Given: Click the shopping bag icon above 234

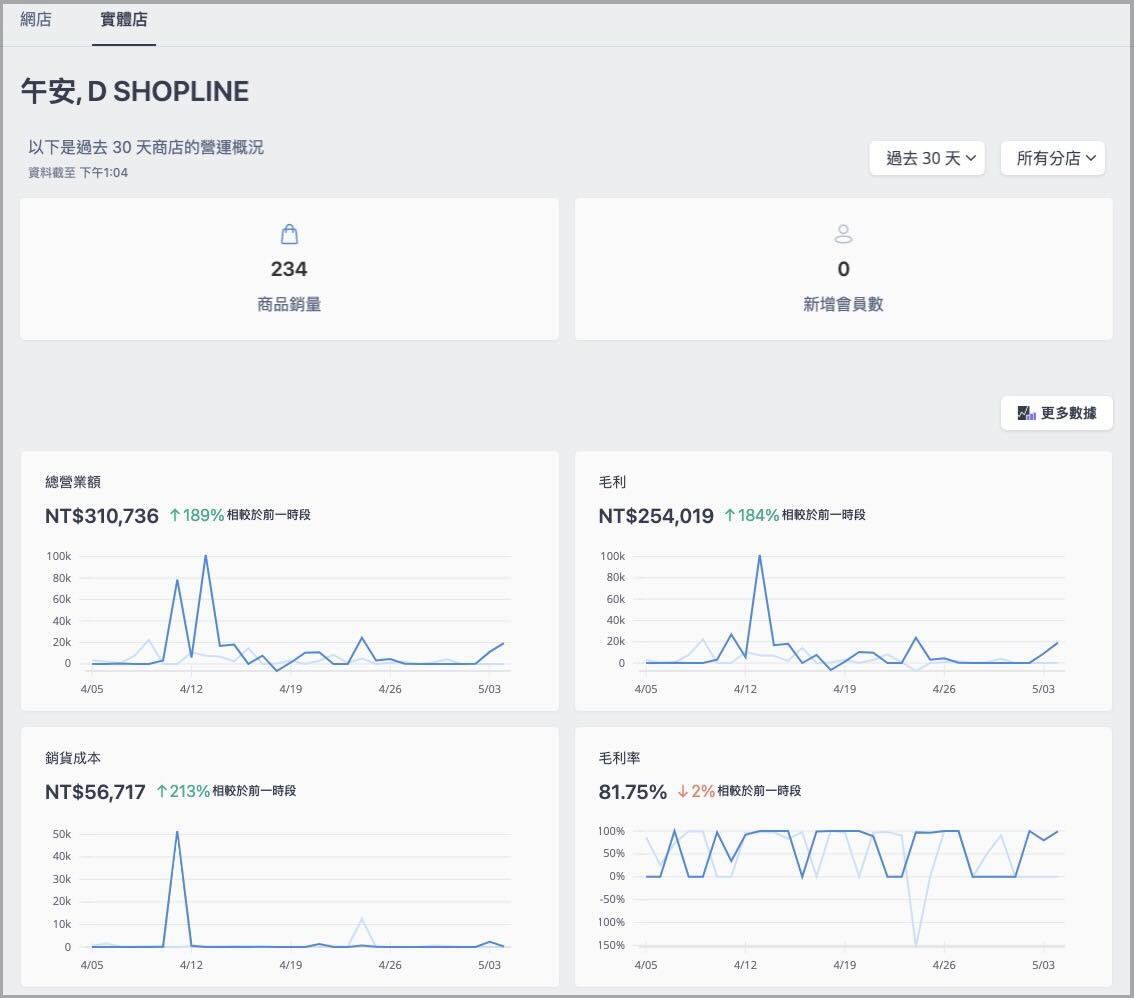Looking at the screenshot, I should click(x=289, y=234).
